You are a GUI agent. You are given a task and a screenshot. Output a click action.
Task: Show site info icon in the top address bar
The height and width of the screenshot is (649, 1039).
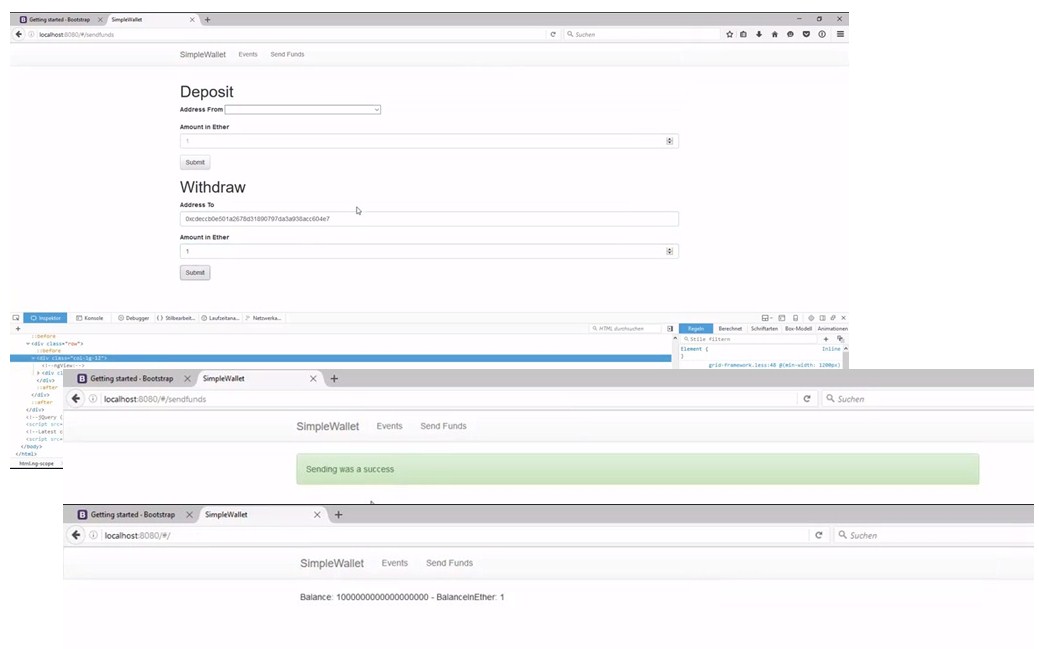pos(31,34)
